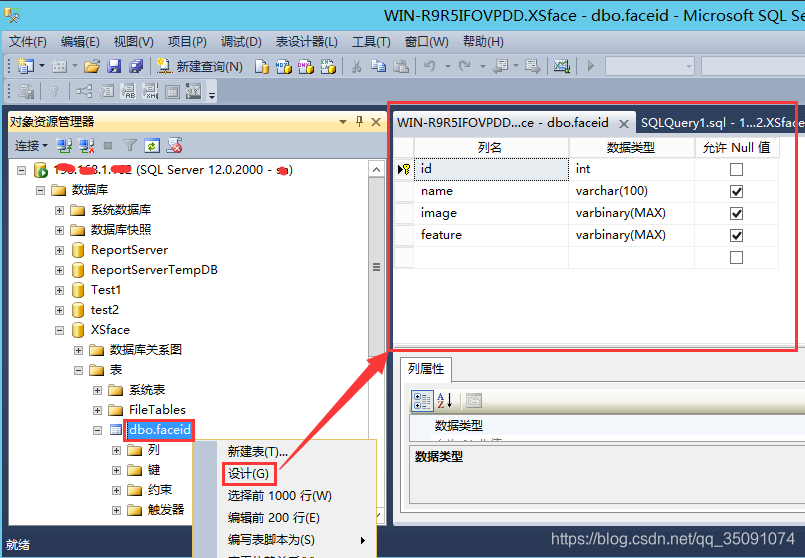Toggle Allow Null checkbox for feature row

(x=736, y=236)
